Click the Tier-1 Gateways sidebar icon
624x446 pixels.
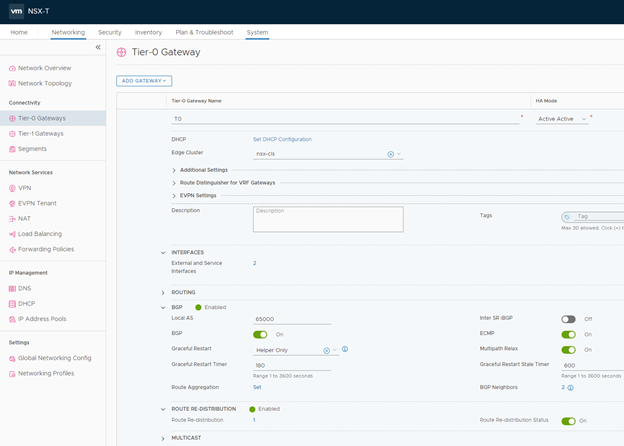click(x=12, y=134)
